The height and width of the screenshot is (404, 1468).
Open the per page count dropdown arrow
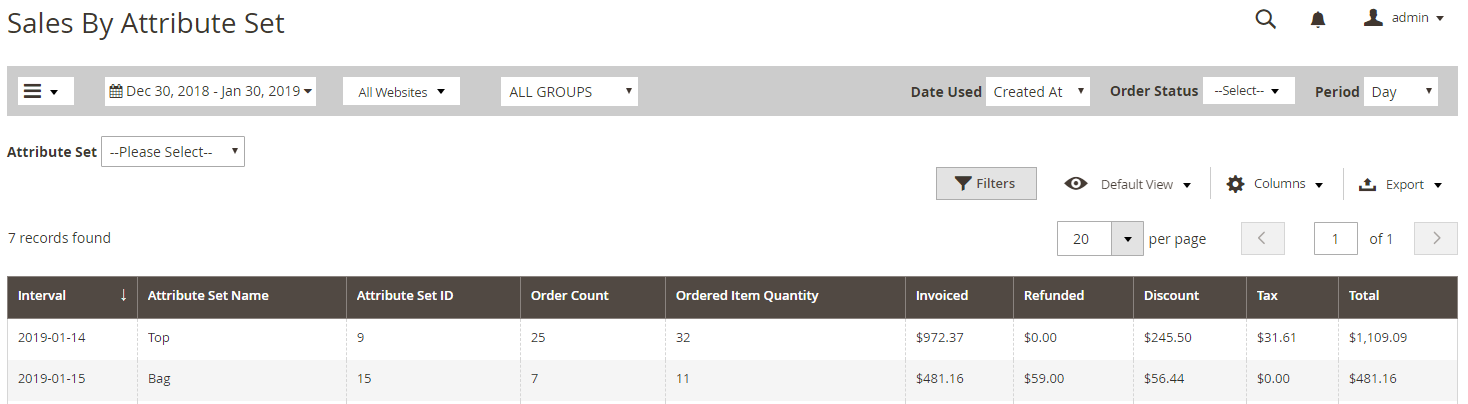(x=1127, y=239)
